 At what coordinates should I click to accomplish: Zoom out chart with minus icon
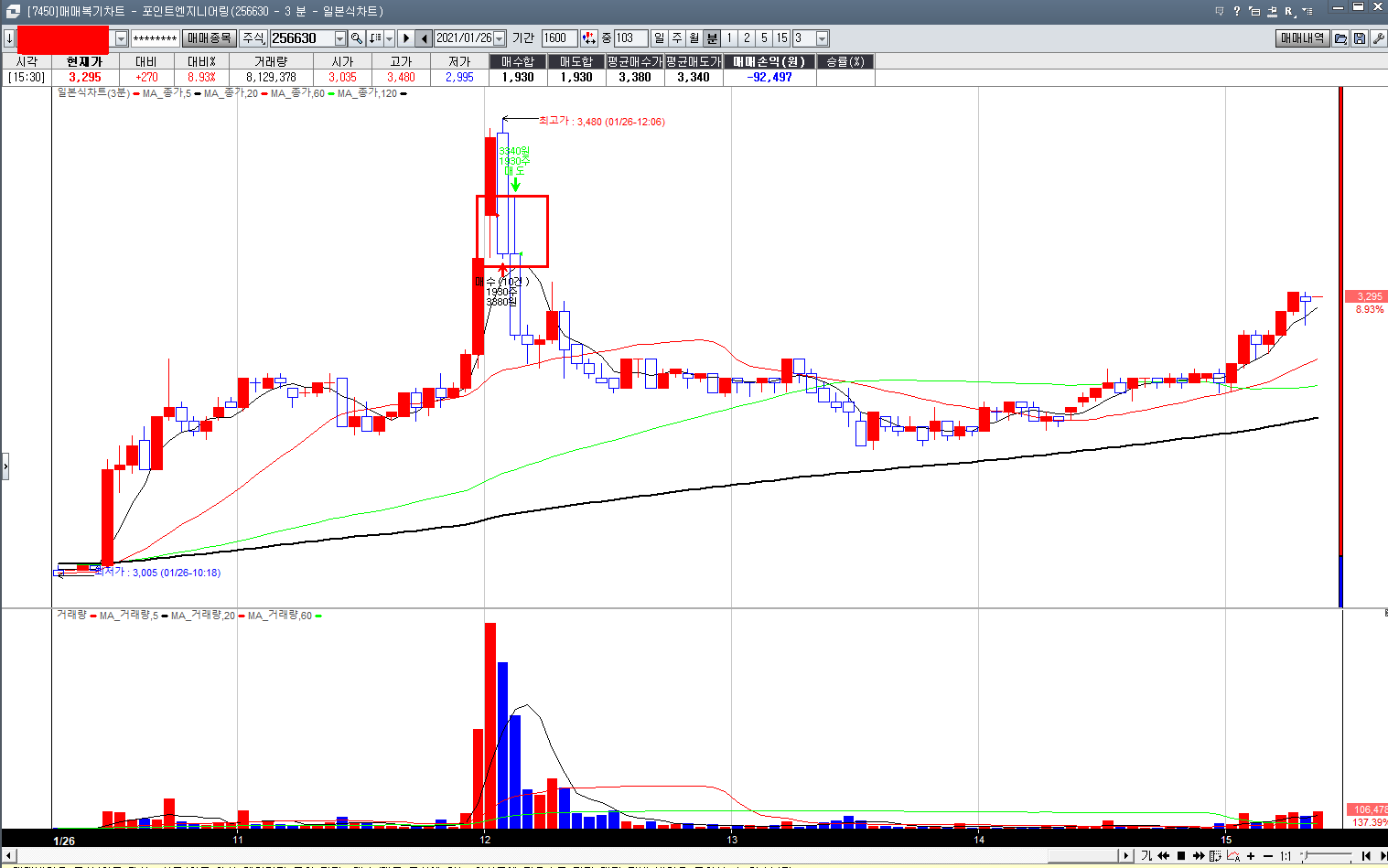1268,856
